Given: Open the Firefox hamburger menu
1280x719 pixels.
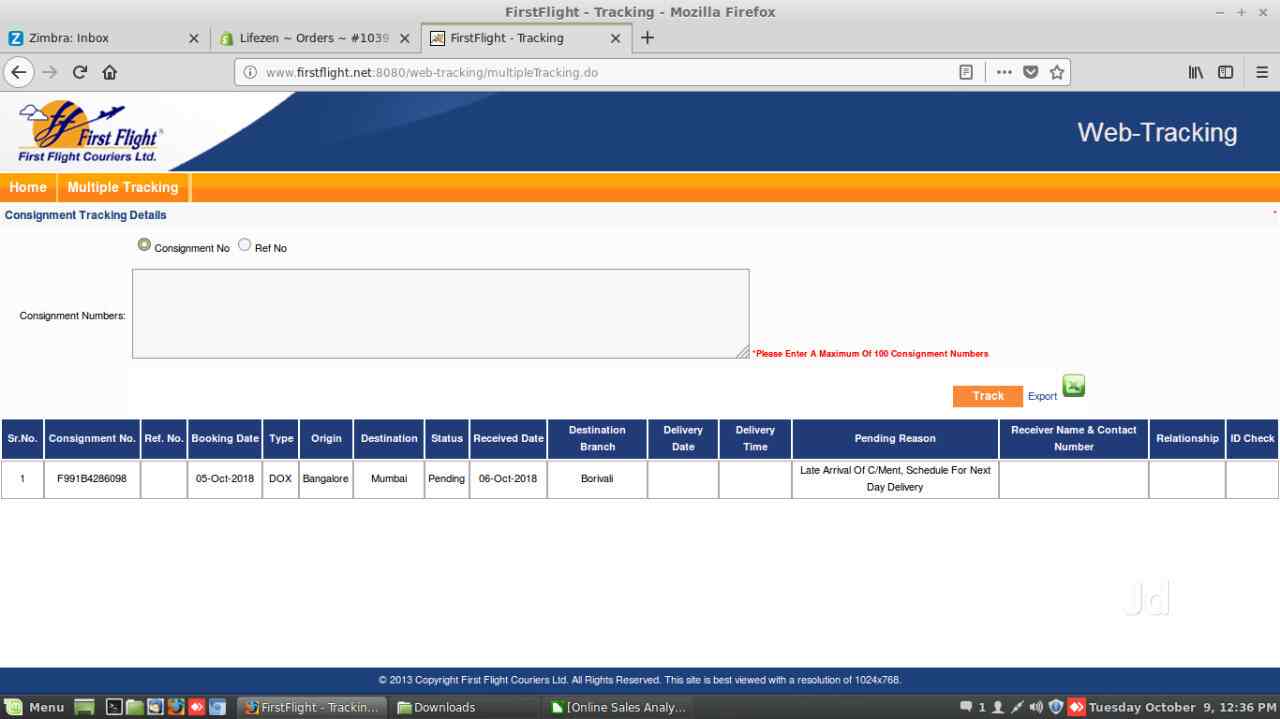Looking at the screenshot, I should point(1262,71).
